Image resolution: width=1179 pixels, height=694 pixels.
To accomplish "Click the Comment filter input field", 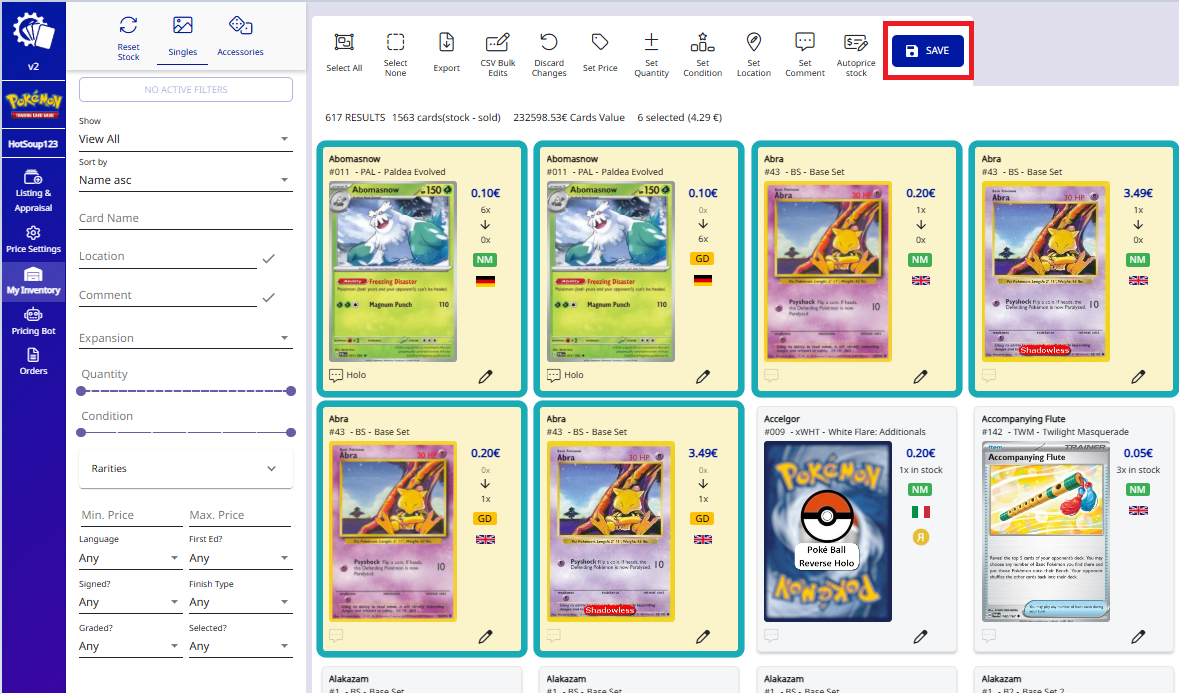I will (168, 295).
